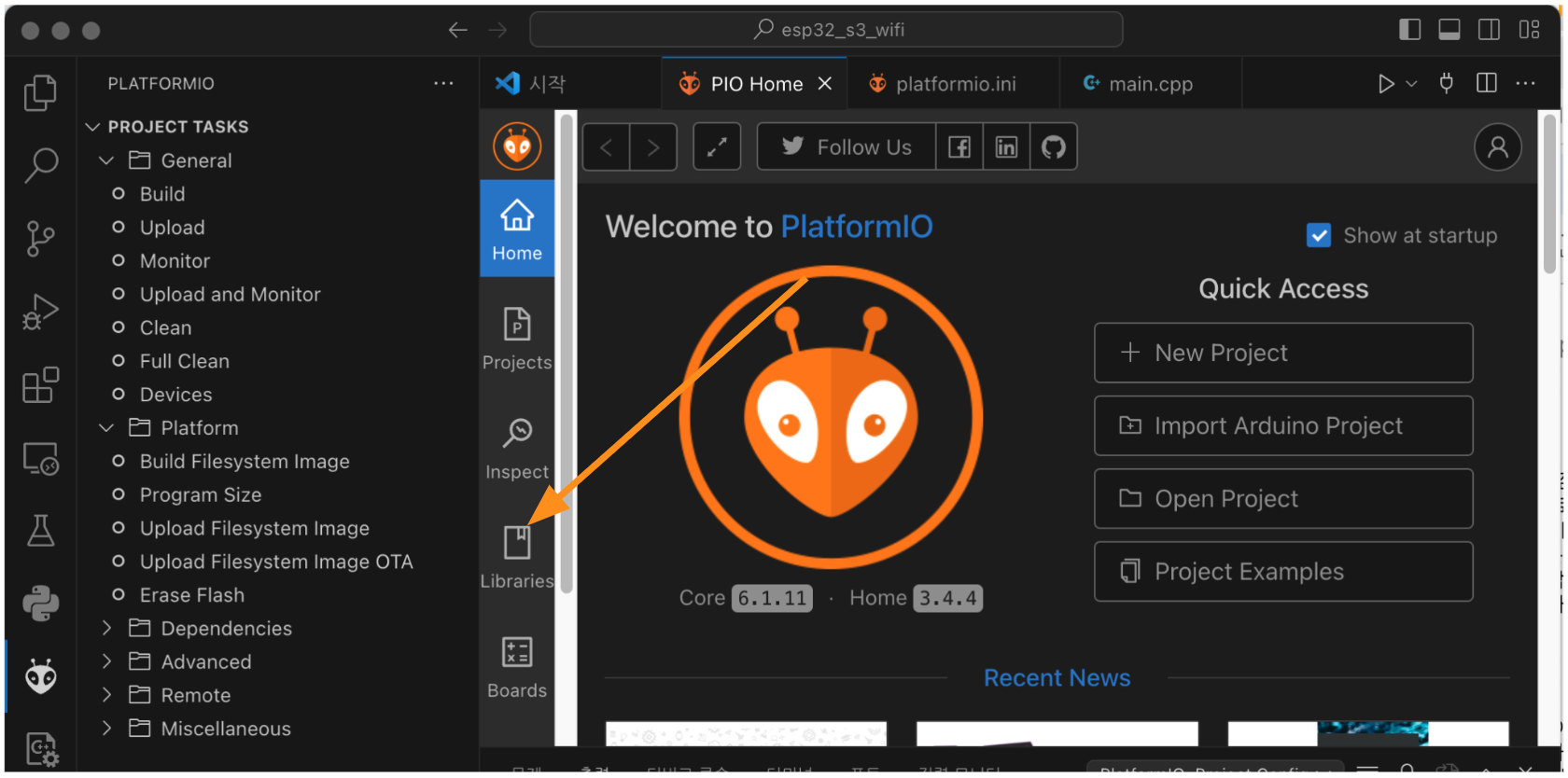Split the editor to the right
This screenshot has height=778, width=1568.
[1487, 84]
